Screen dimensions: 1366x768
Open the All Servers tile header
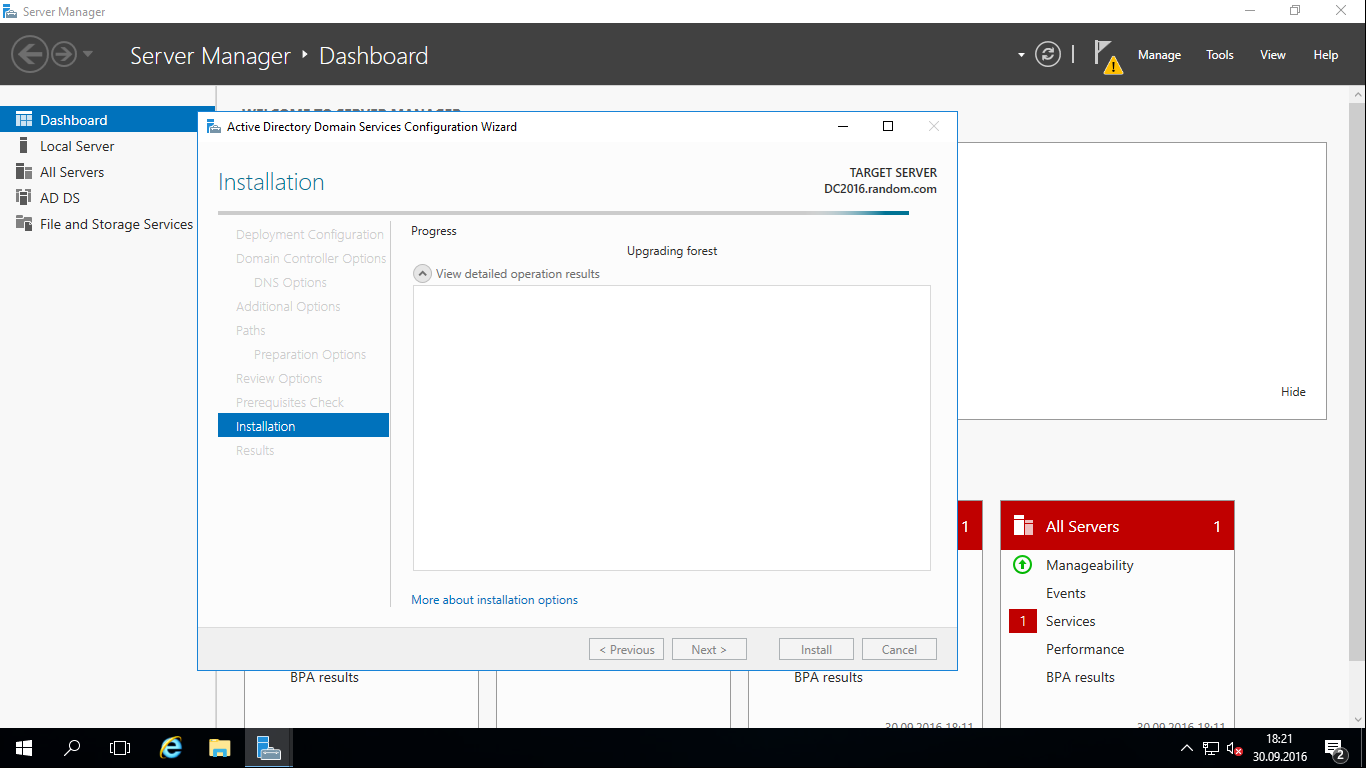click(1117, 526)
